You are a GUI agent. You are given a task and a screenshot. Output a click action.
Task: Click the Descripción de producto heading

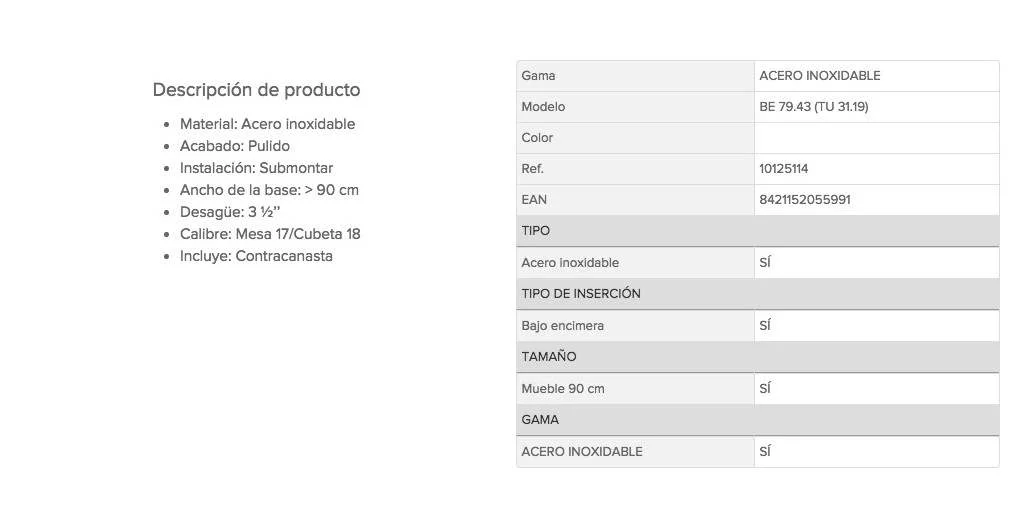pos(256,90)
